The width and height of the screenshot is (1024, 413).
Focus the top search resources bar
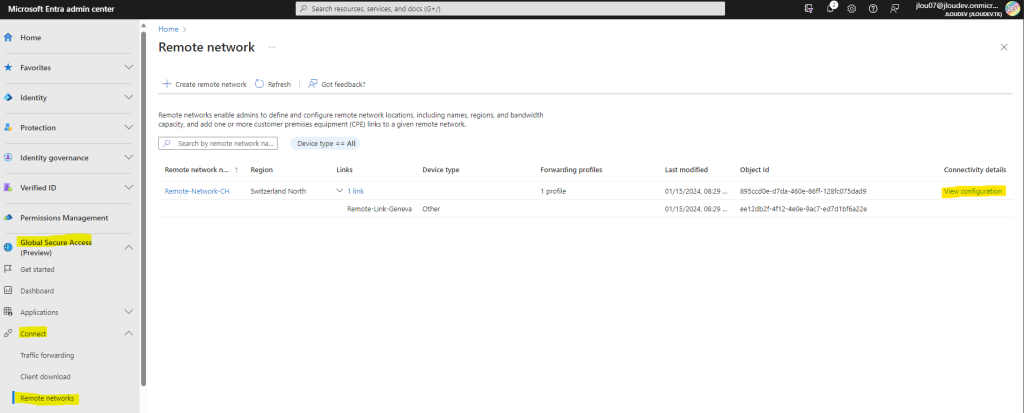(x=510, y=8)
